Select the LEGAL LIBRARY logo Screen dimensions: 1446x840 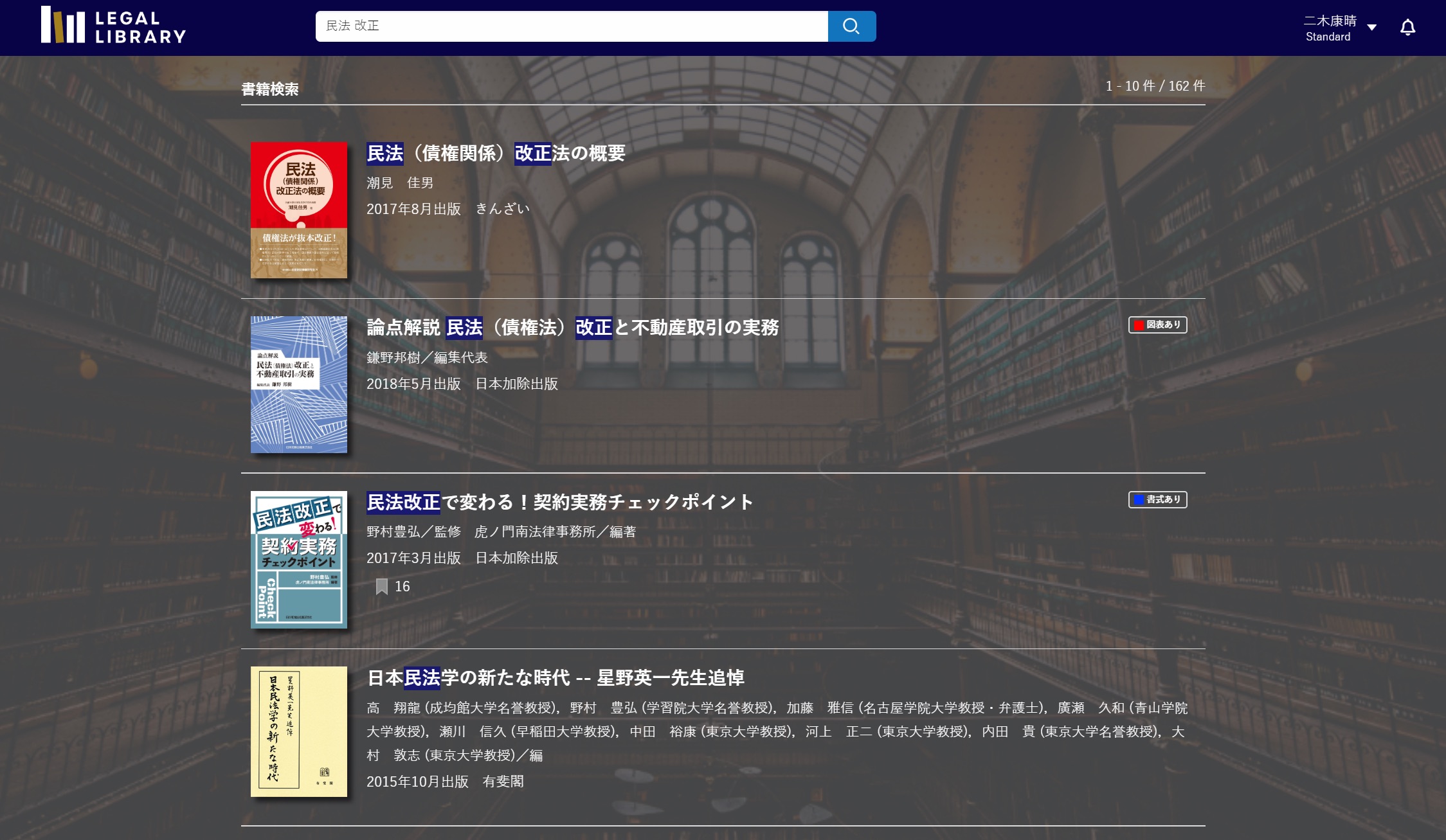[113, 27]
